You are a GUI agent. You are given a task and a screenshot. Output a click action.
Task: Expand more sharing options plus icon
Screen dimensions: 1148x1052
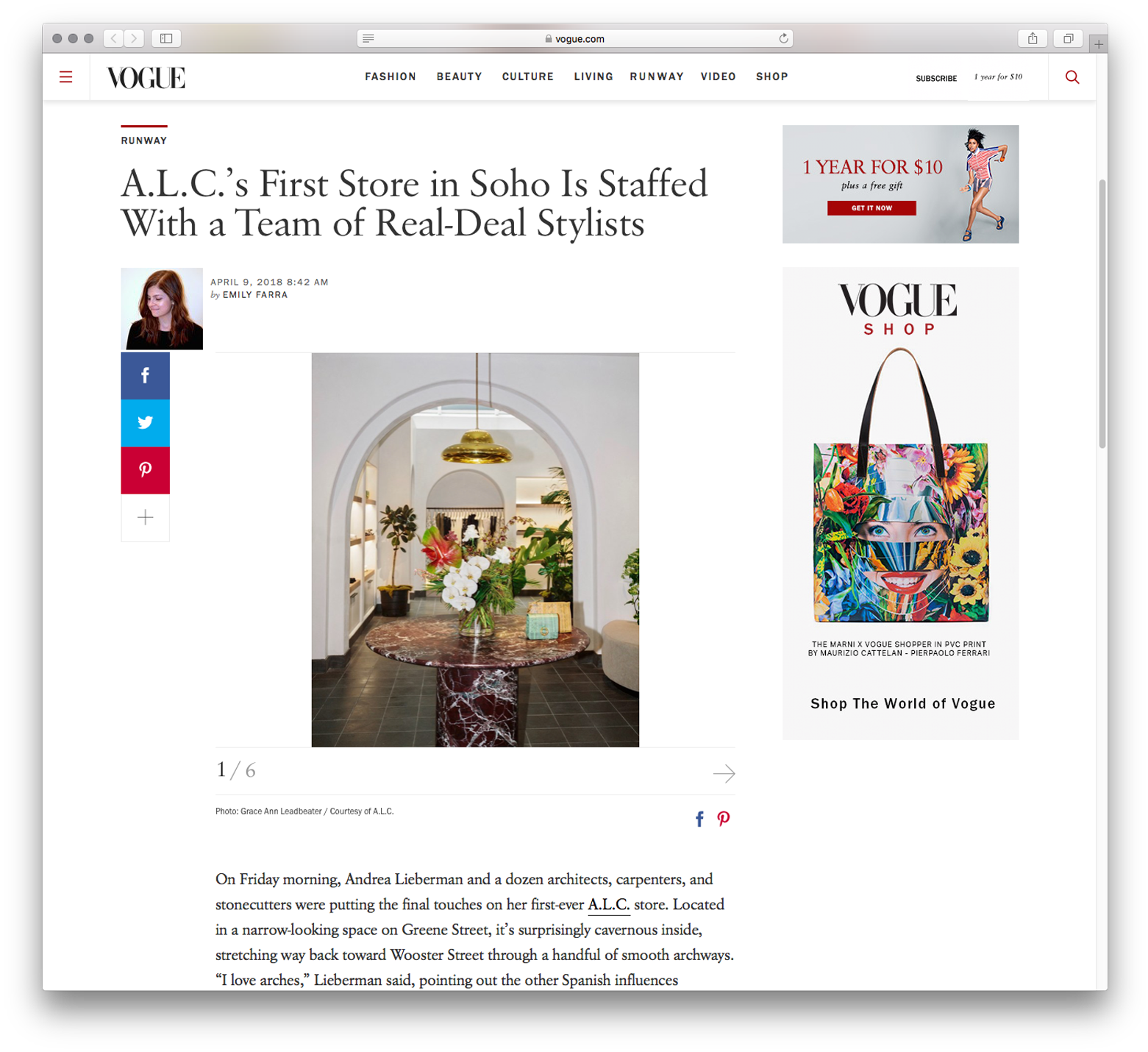coord(145,518)
